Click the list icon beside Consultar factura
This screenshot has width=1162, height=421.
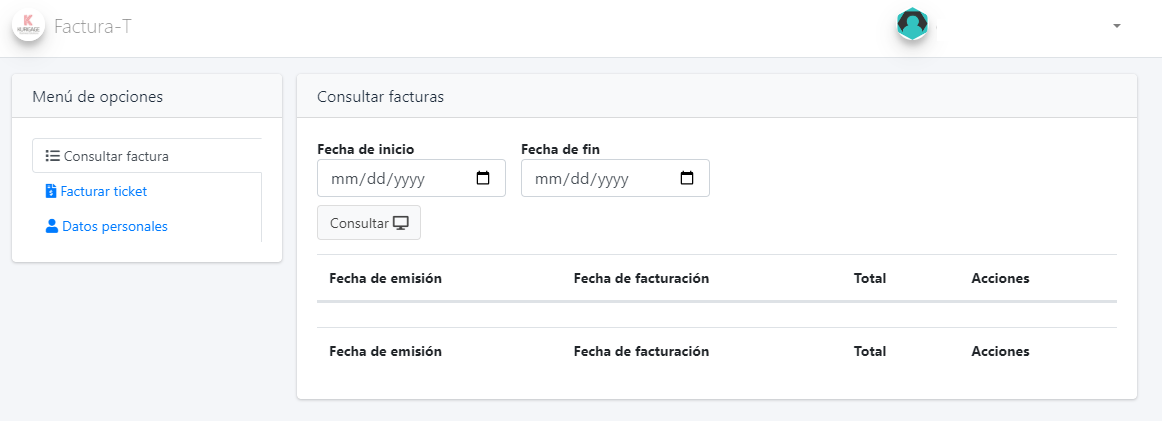point(53,156)
